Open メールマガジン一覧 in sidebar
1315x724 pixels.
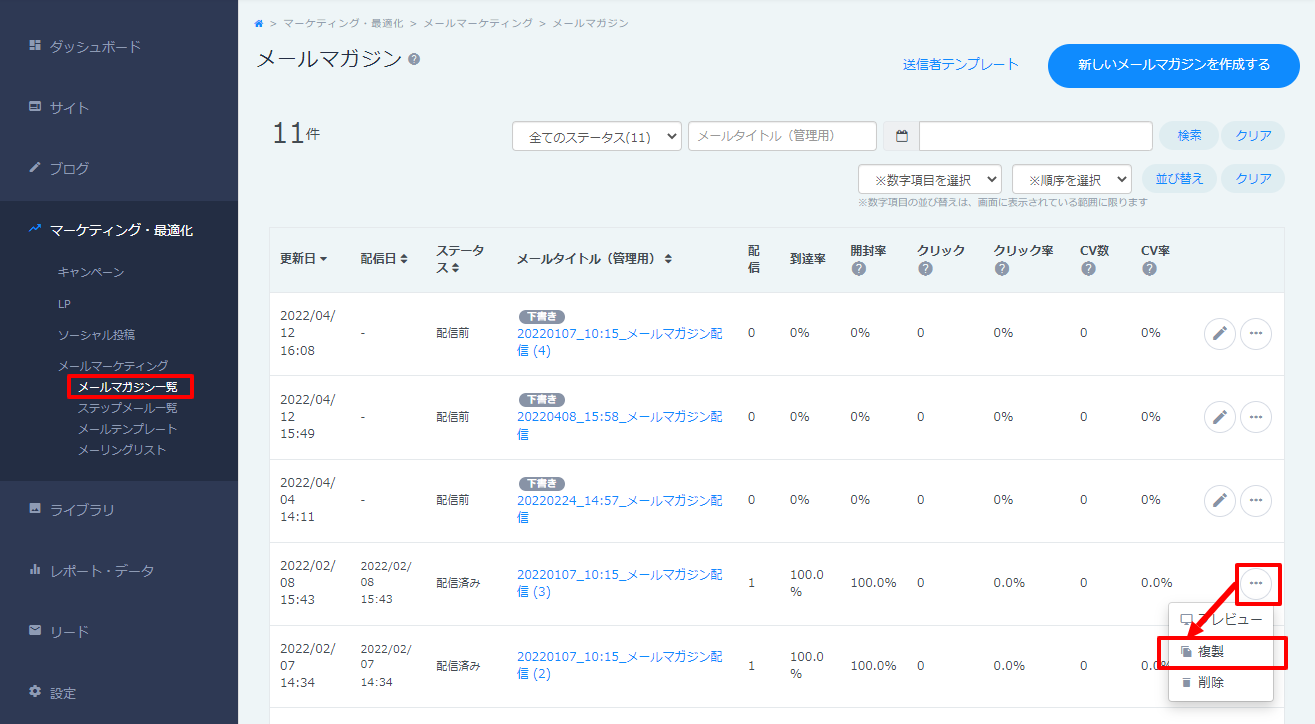coord(128,386)
